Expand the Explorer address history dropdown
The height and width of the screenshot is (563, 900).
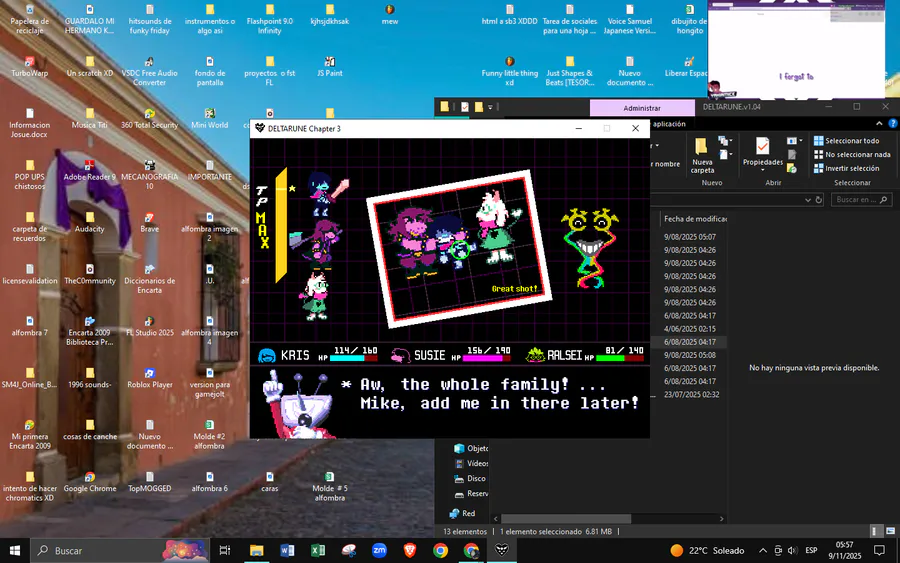[x=808, y=200]
